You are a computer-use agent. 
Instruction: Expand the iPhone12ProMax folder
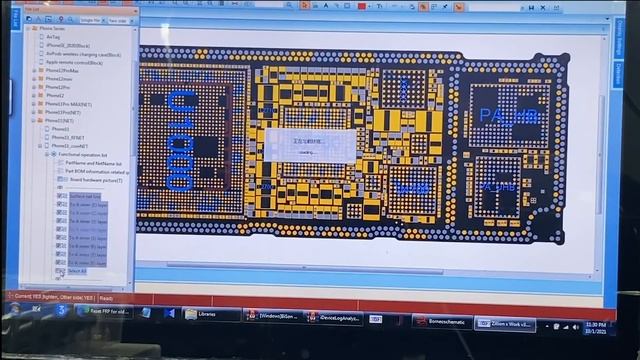pyautogui.click(x=34, y=71)
